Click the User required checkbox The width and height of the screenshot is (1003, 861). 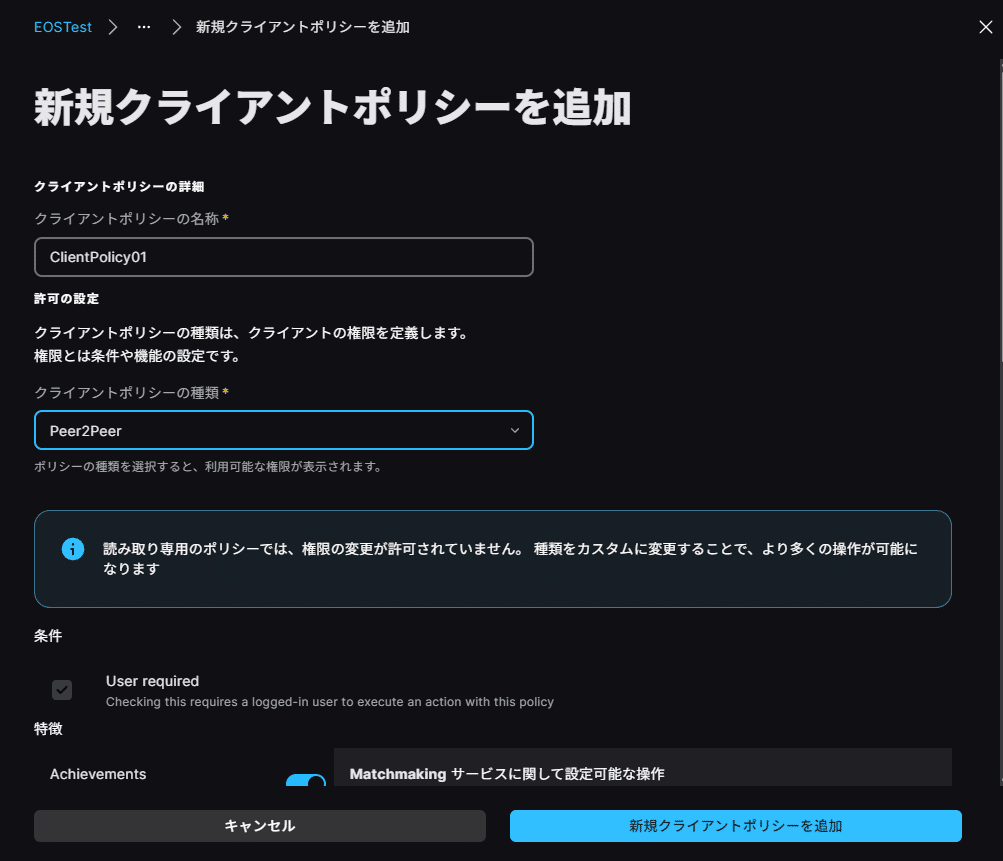tap(62, 690)
